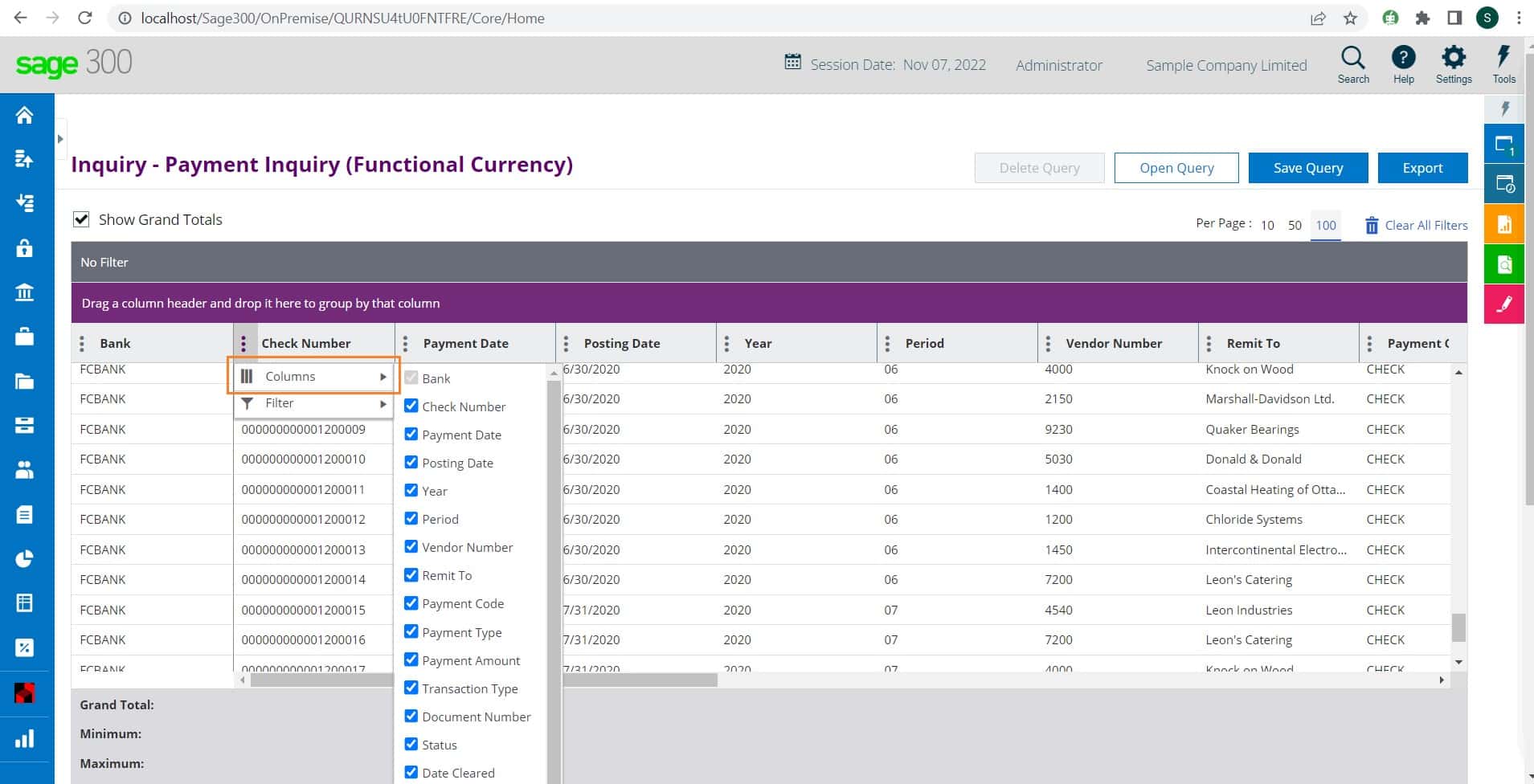This screenshot has width=1534, height=784.
Task: Click the Tools lightning icon
Action: tap(1503, 57)
